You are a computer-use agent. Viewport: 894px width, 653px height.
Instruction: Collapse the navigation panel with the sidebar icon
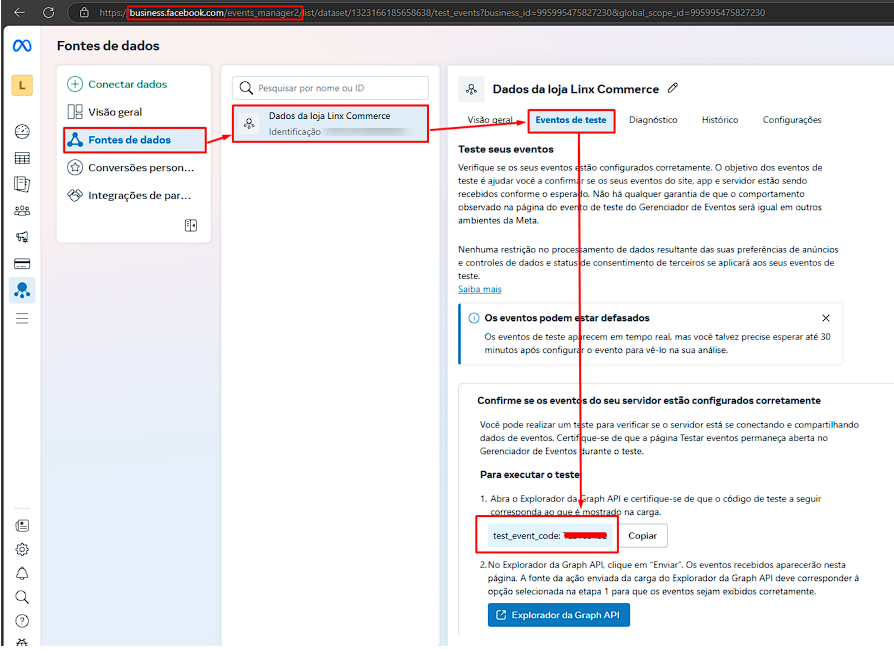[x=191, y=225]
